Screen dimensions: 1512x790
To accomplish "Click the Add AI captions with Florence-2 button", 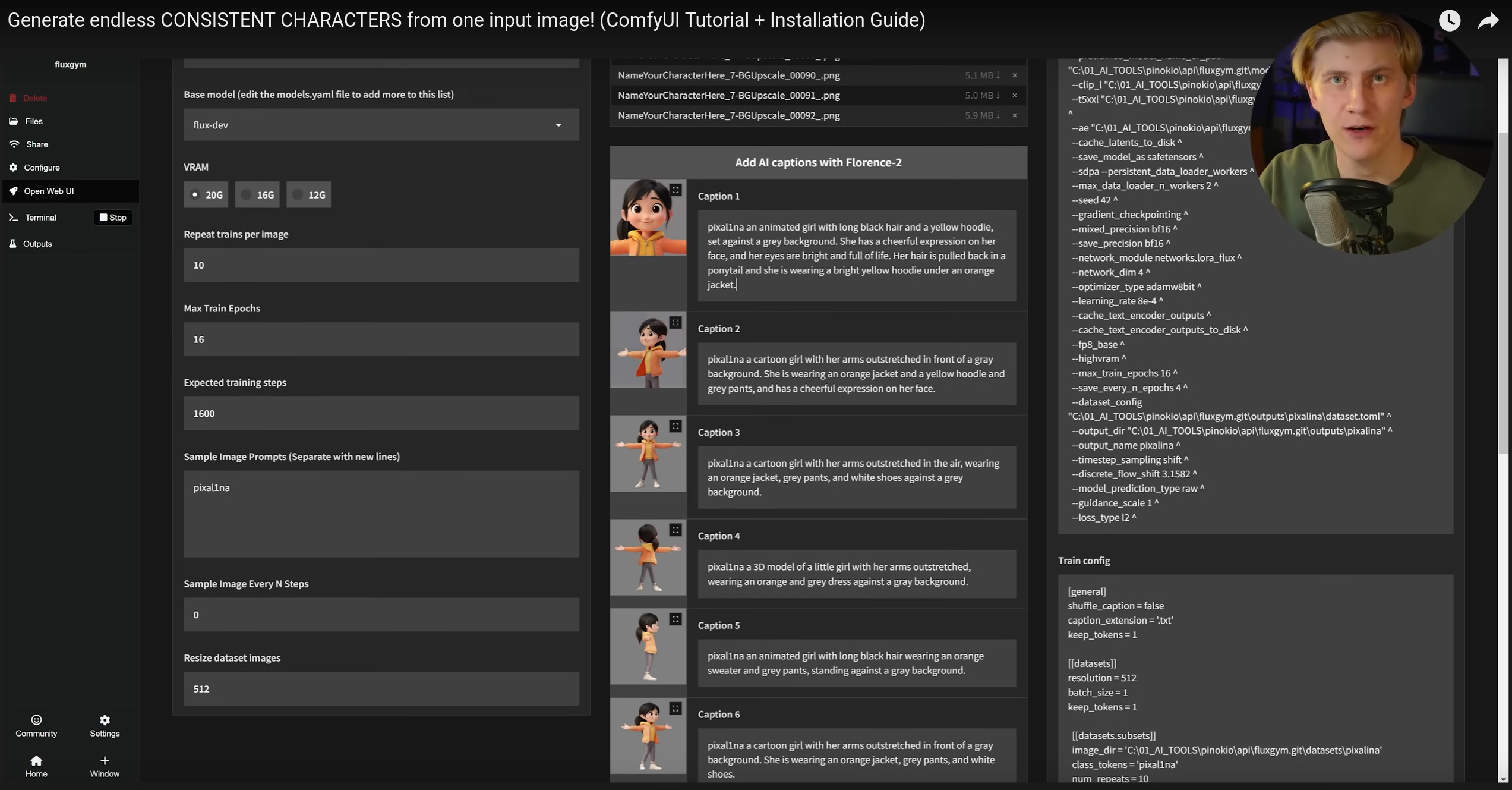I will (817, 162).
